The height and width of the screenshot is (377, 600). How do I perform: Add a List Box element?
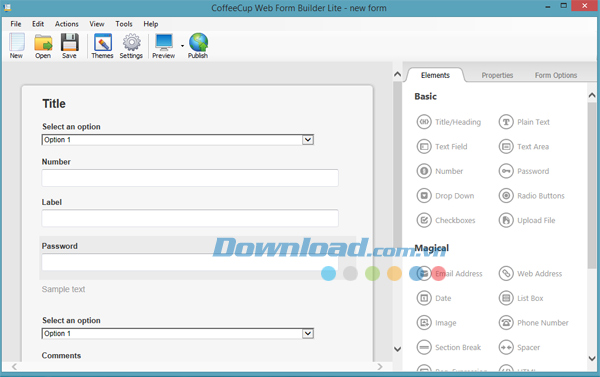coord(521,298)
